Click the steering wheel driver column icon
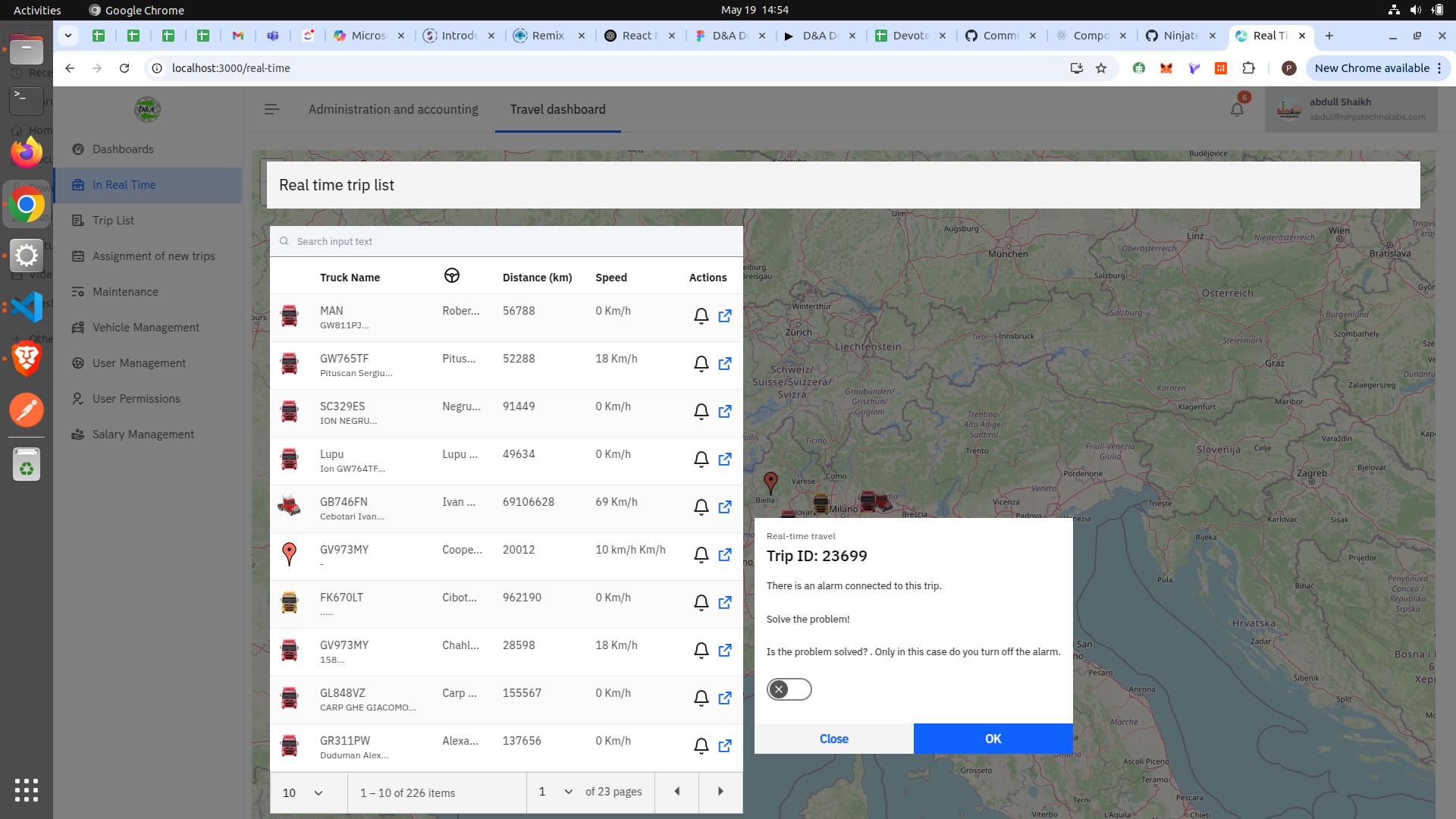The image size is (1456, 819). pyautogui.click(x=452, y=276)
